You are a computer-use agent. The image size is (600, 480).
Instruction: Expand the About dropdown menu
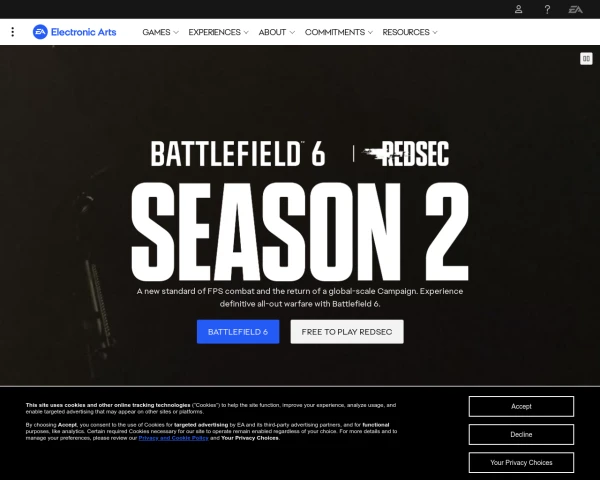[x=276, y=32]
